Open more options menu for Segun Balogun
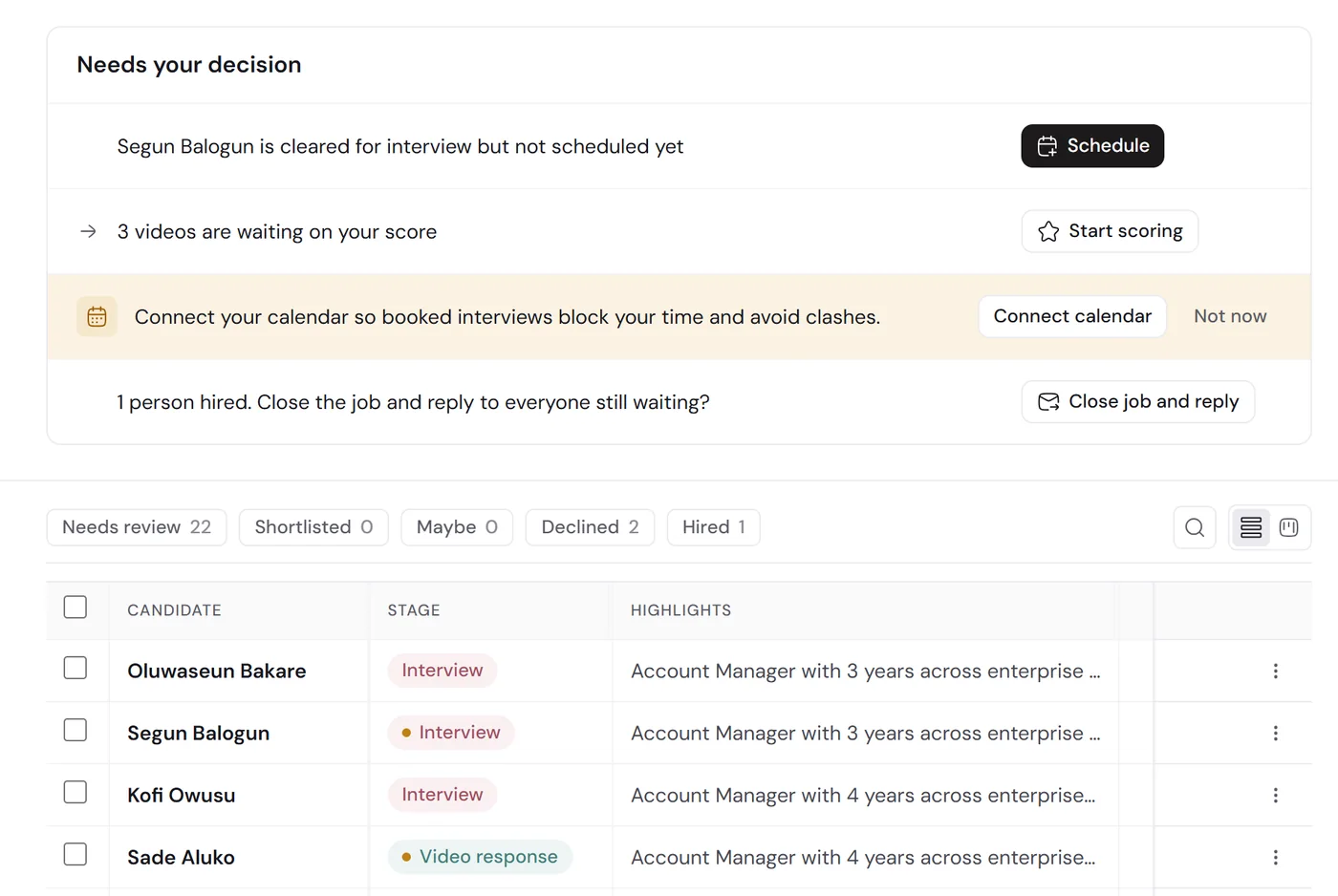 (1275, 734)
